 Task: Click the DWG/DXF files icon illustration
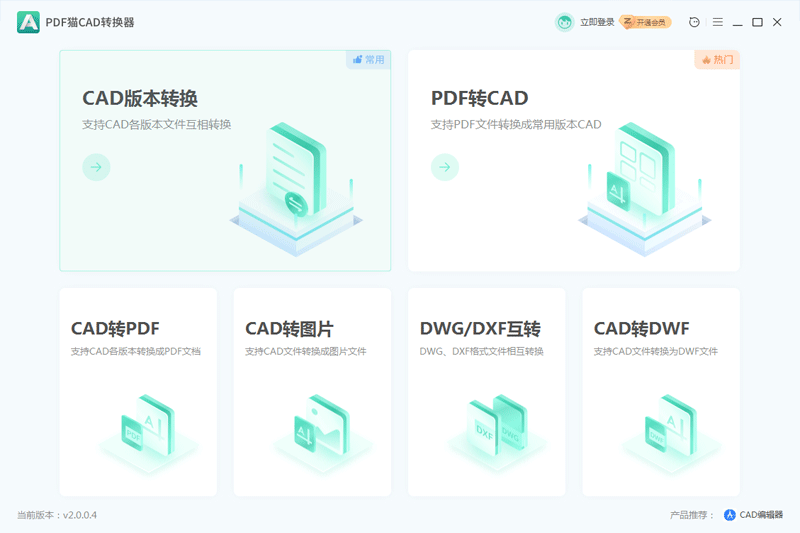[497, 425]
